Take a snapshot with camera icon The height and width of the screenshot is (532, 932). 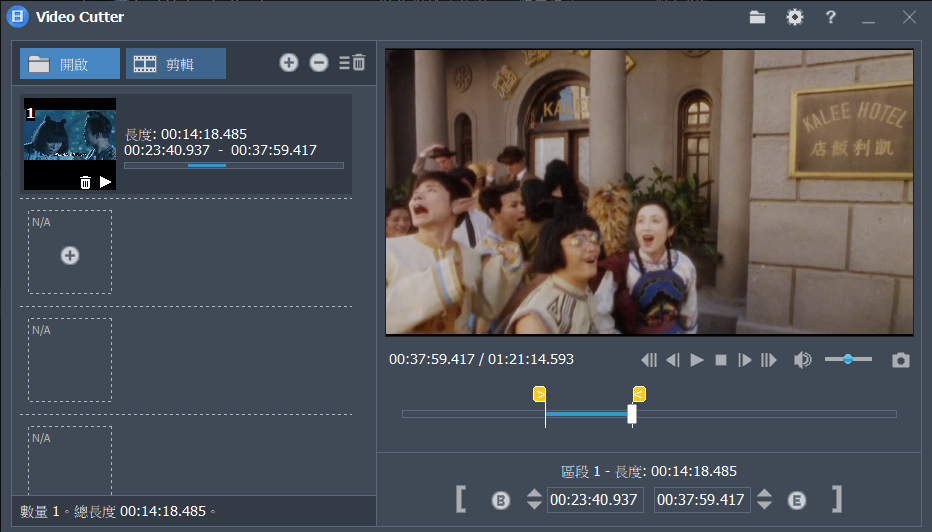pos(900,360)
